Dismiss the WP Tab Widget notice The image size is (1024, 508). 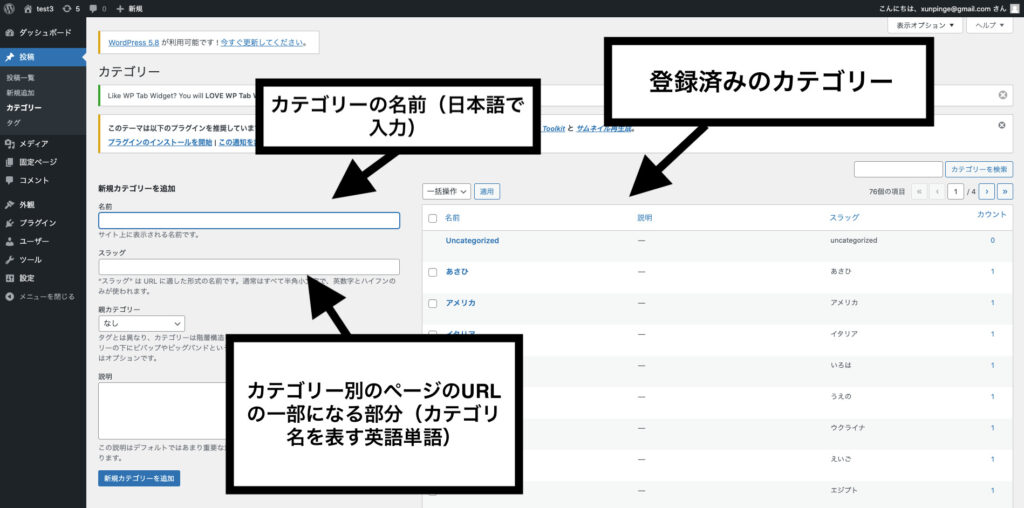[x=1002, y=95]
